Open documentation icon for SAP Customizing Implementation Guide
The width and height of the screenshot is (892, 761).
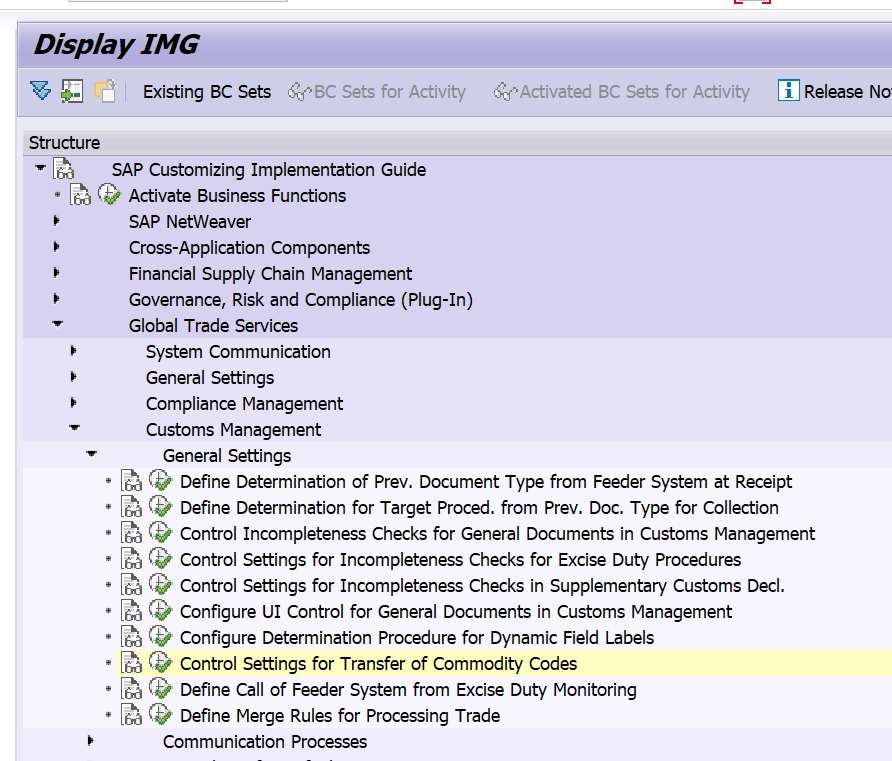point(63,169)
